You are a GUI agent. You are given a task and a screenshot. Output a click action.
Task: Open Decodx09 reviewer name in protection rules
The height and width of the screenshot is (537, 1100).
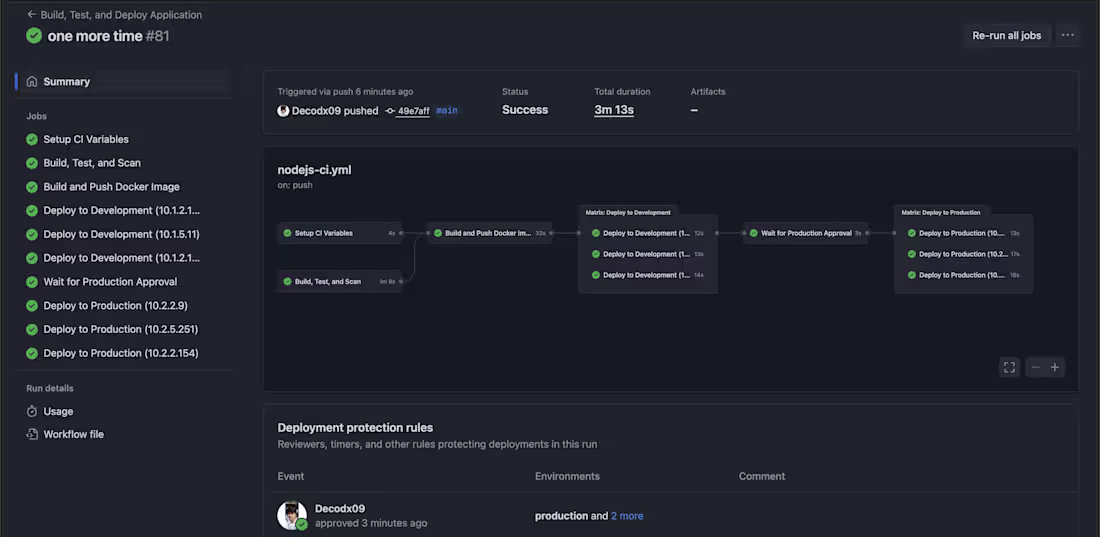coord(340,509)
